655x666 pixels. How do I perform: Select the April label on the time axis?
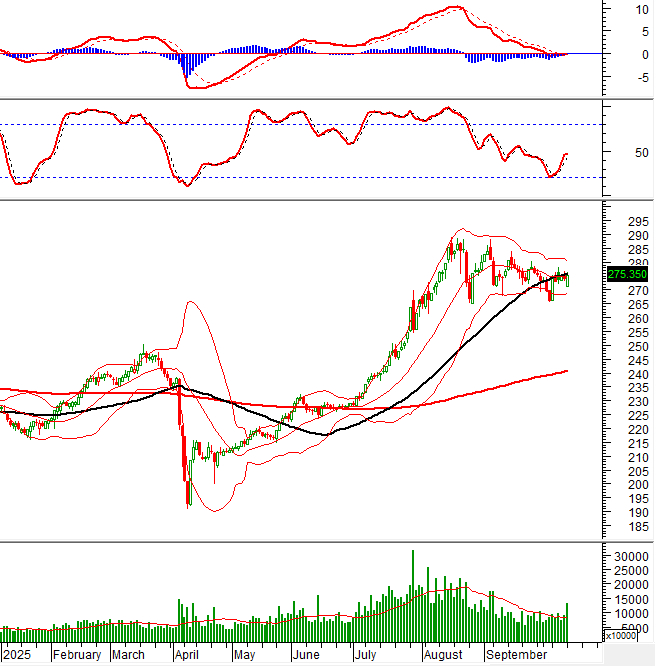click(187, 655)
